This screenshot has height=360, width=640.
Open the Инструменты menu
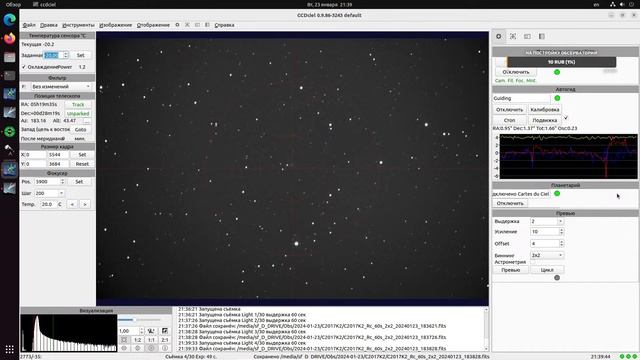tap(78, 25)
